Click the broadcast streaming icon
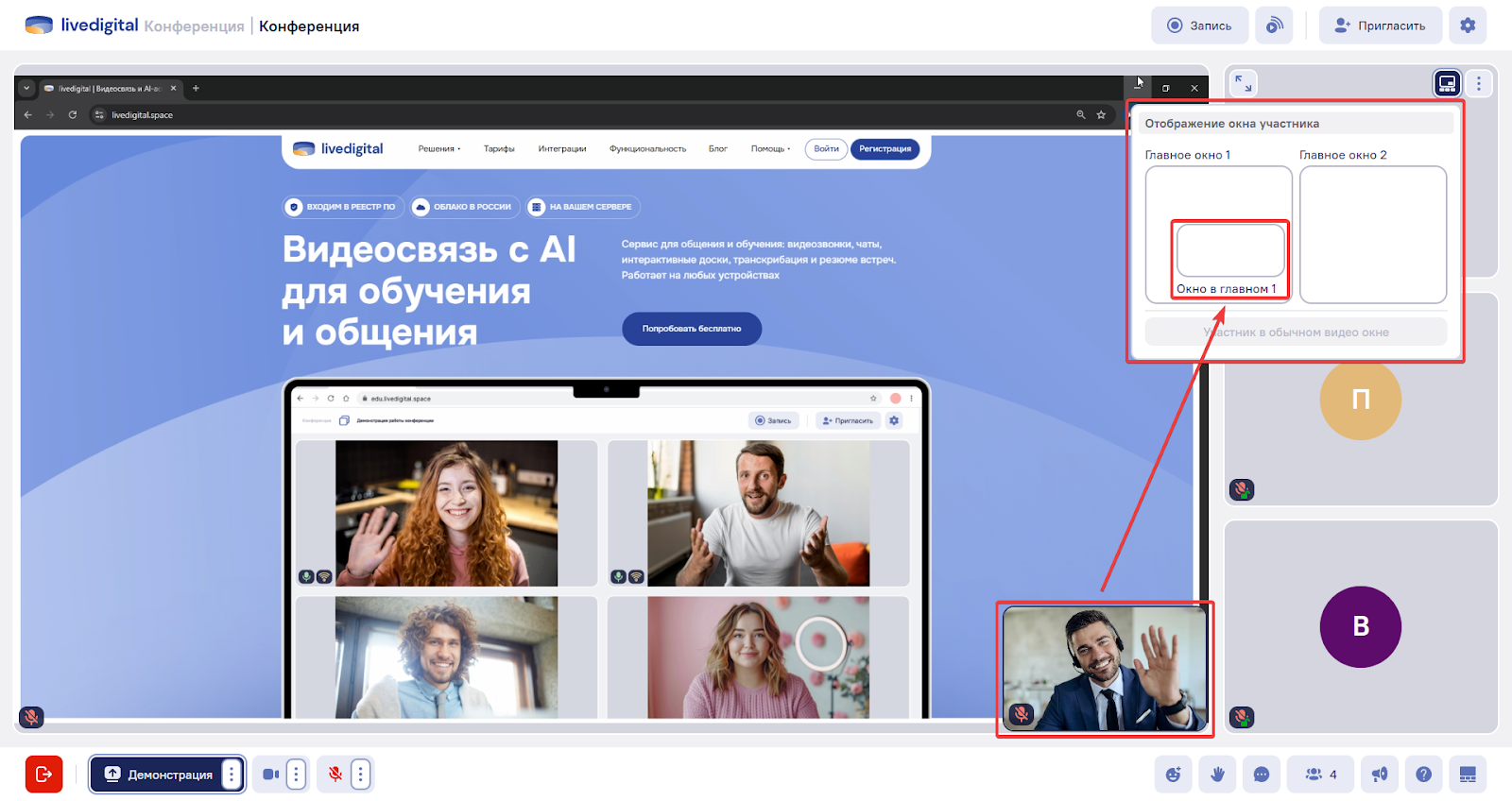Viewport: 1512px width, 801px height. point(1275,26)
